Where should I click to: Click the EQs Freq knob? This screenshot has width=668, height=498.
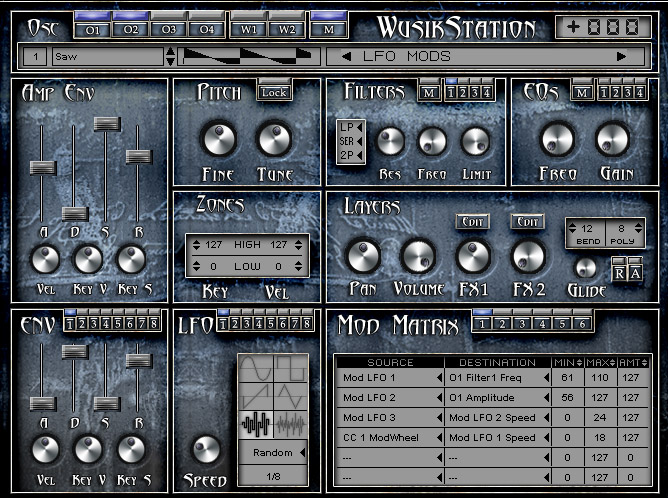coord(557,139)
